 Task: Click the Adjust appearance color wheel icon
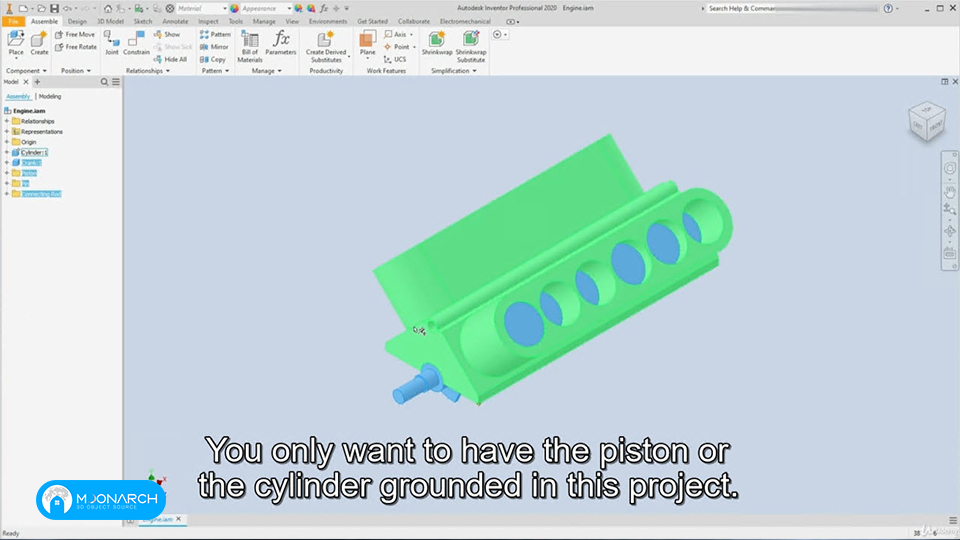coord(298,9)
